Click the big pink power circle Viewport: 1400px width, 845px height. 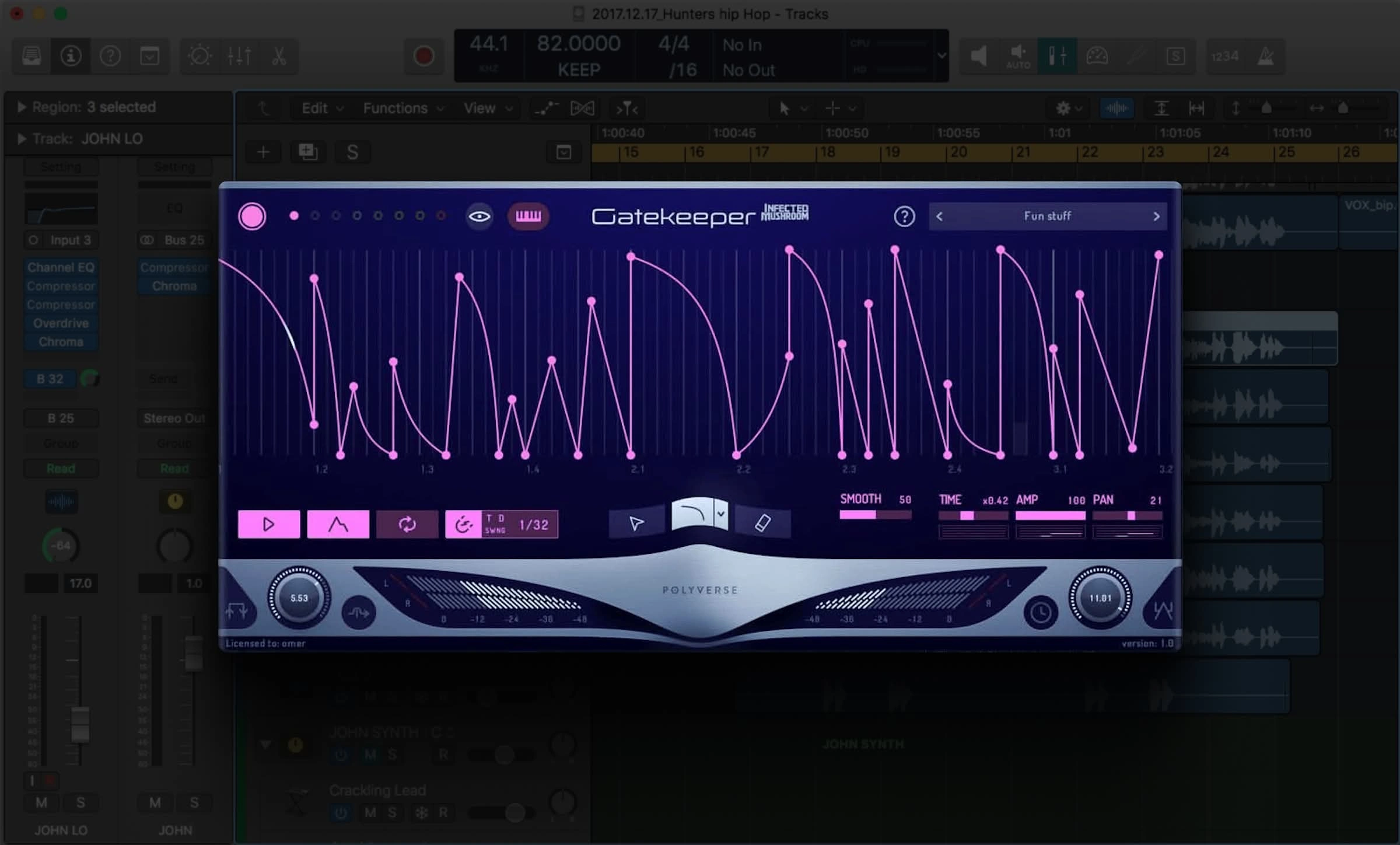coord(252,217)
